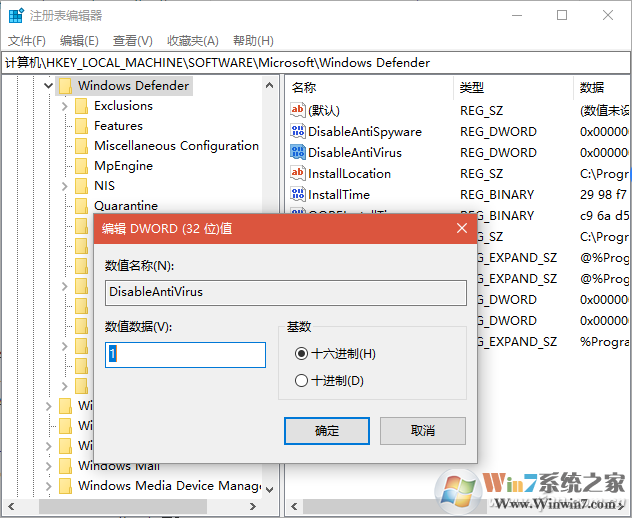Select the Quarantine tree item label
632x518 pixels.
[x=126, y=206]
